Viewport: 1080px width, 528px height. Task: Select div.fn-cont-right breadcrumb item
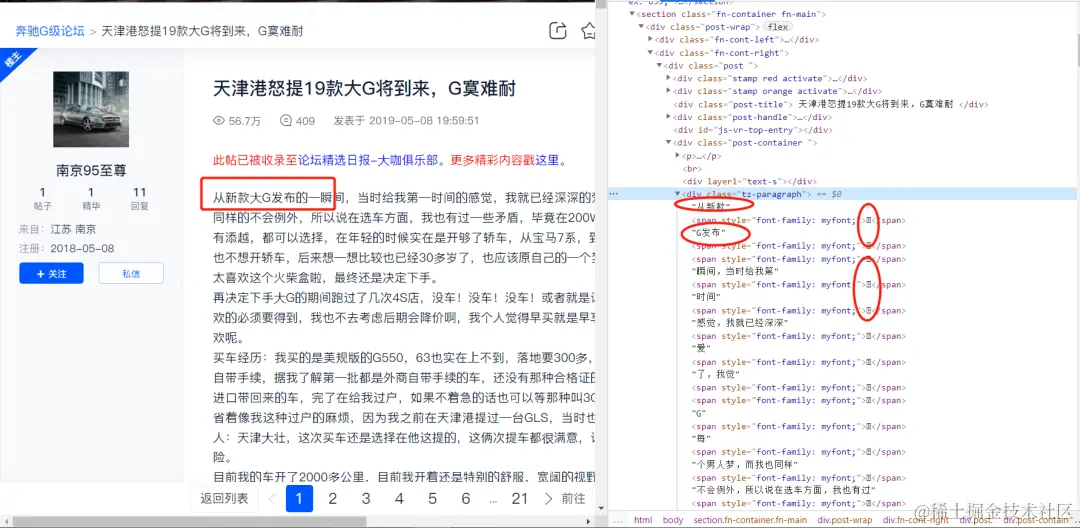point(913,520)
